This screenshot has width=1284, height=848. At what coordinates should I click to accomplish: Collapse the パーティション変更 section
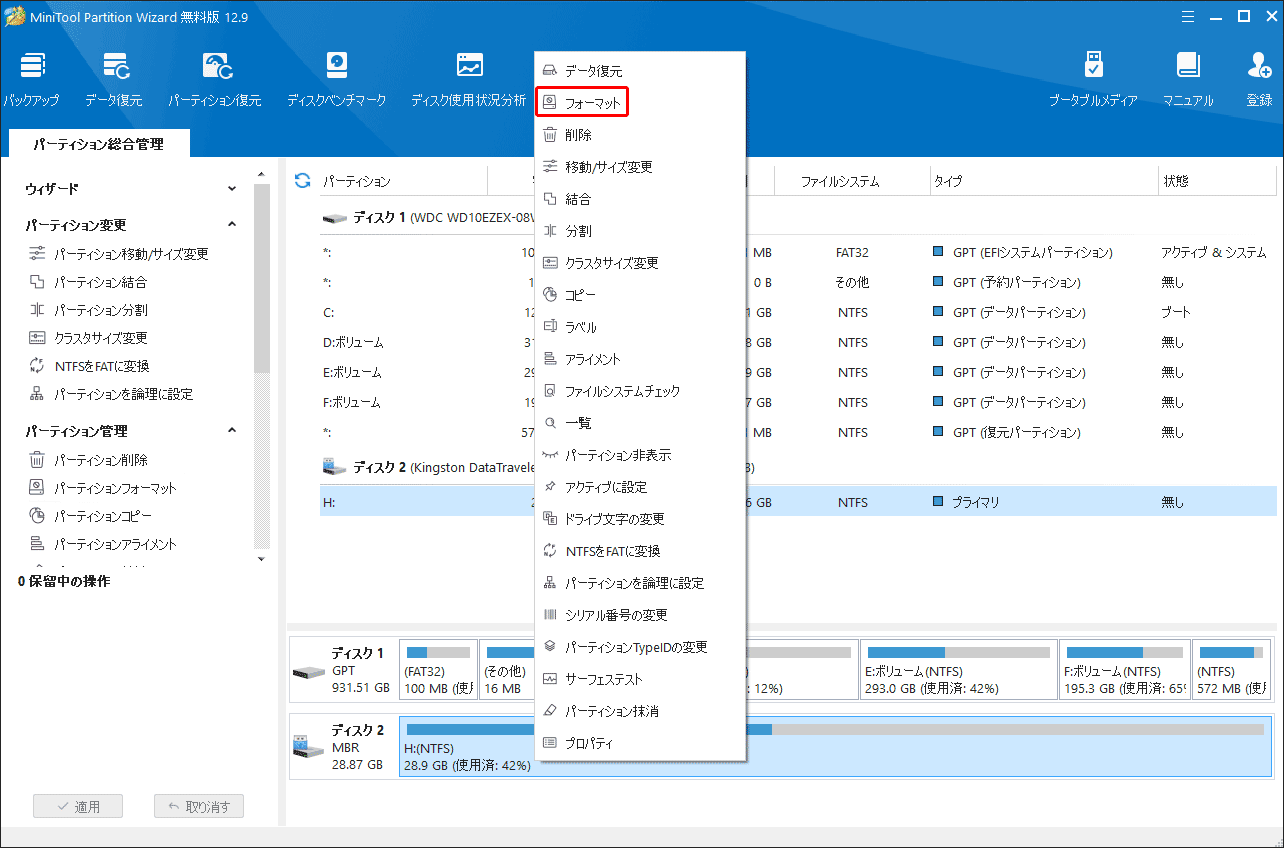pos(232,225)
